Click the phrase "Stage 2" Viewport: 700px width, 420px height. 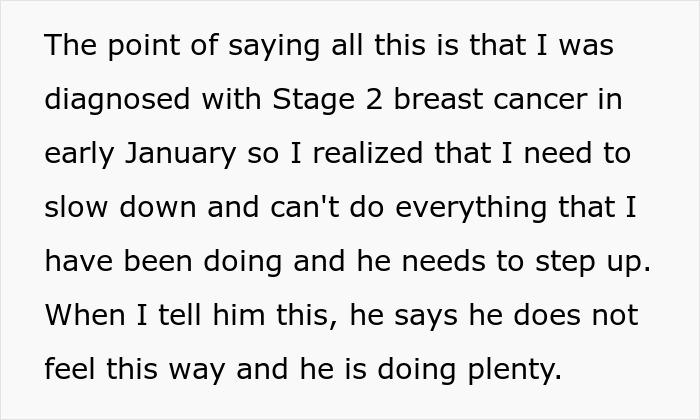tap(327, 100)
